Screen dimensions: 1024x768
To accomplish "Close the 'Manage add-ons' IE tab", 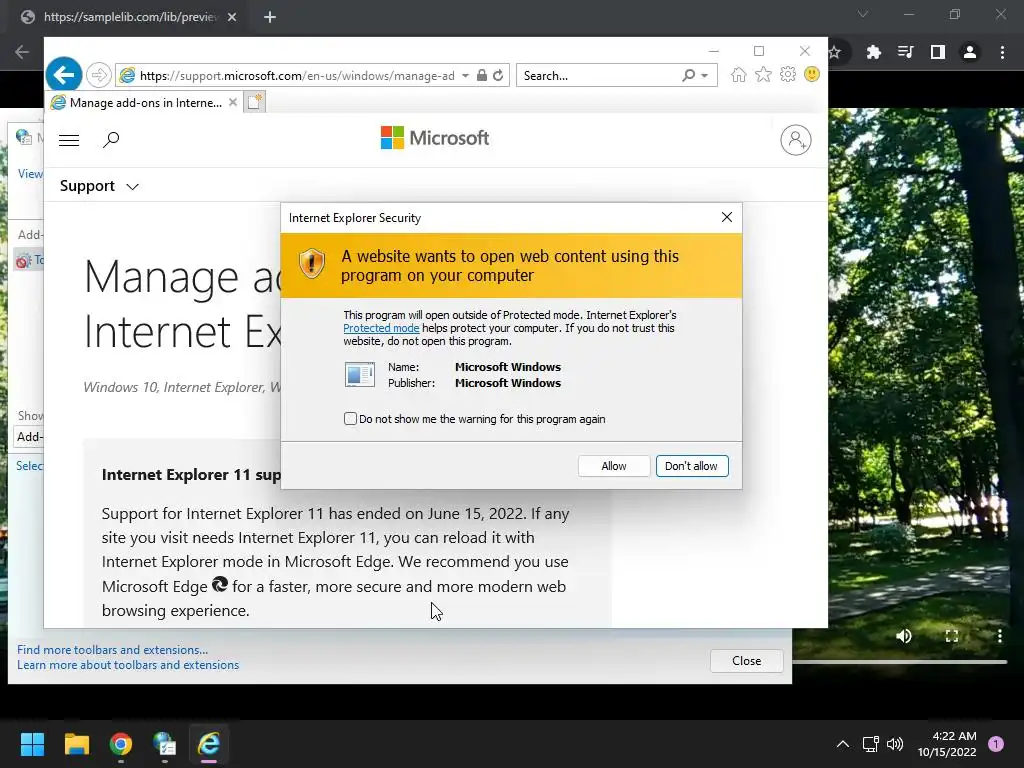I will pyautogui.click(x=232, y=103).
